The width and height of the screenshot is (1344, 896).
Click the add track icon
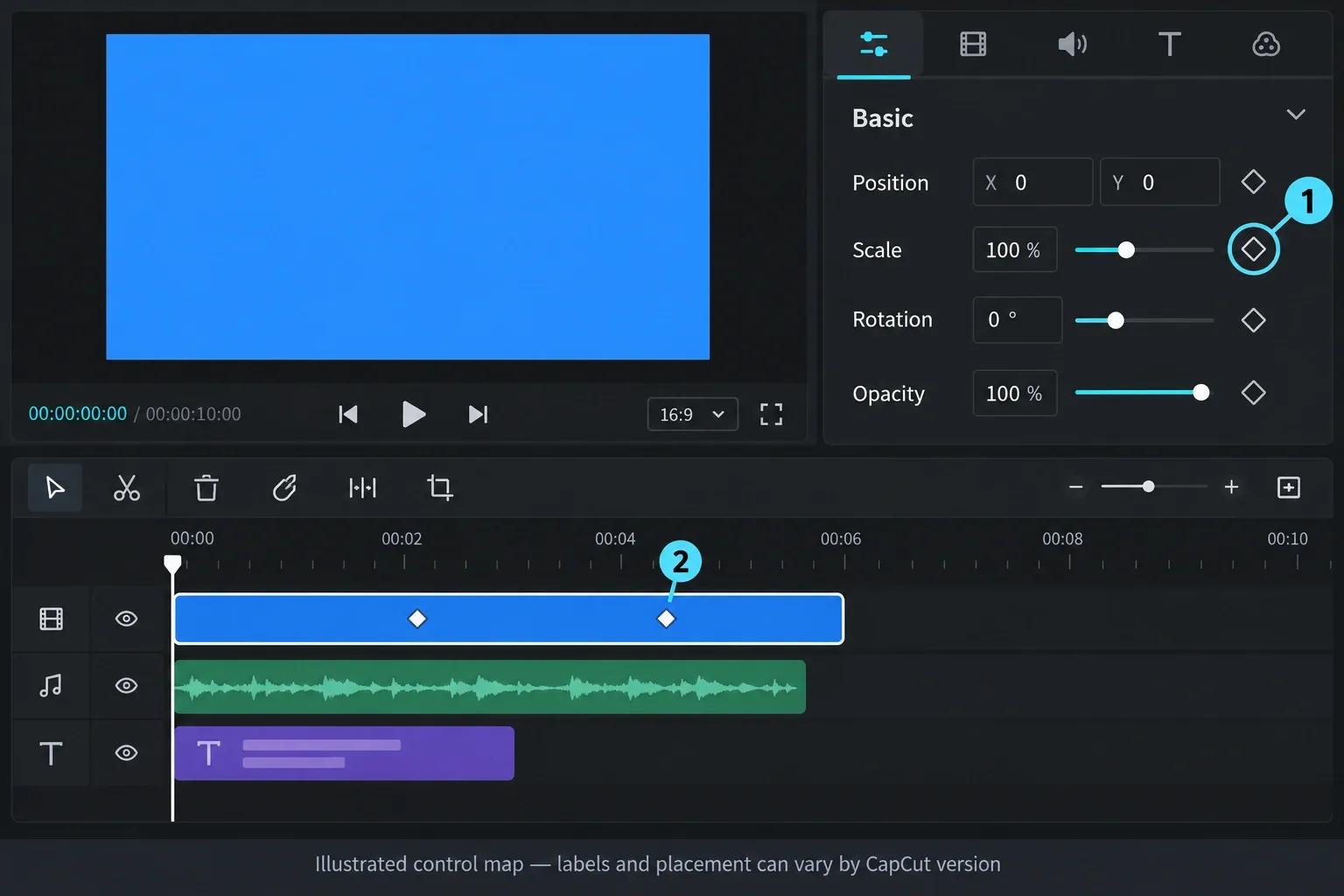1289,487
